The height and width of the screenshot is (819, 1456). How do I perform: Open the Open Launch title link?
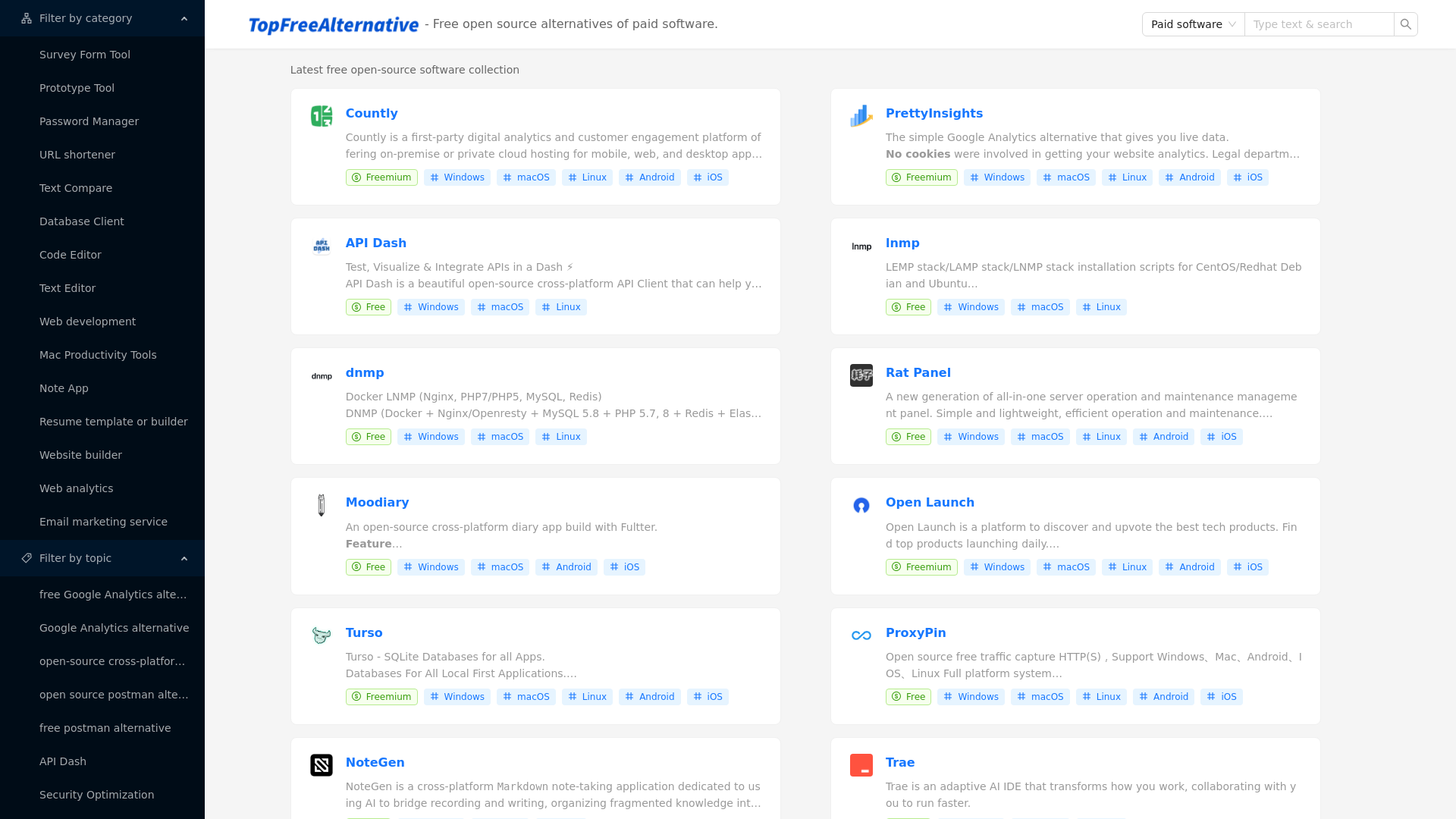[930, 502]
